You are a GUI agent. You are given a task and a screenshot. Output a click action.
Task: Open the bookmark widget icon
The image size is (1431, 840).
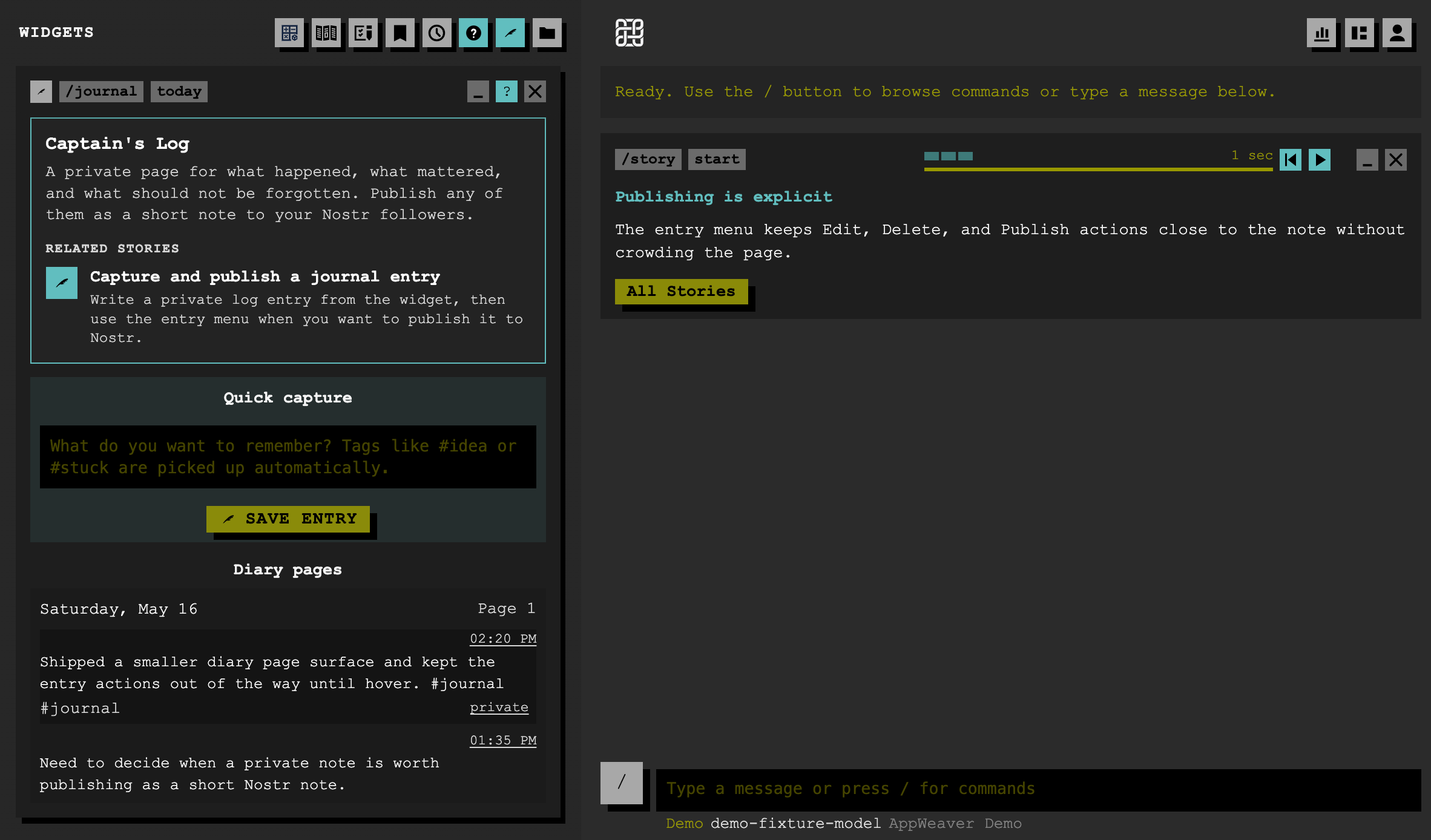(x=400, y=33)
